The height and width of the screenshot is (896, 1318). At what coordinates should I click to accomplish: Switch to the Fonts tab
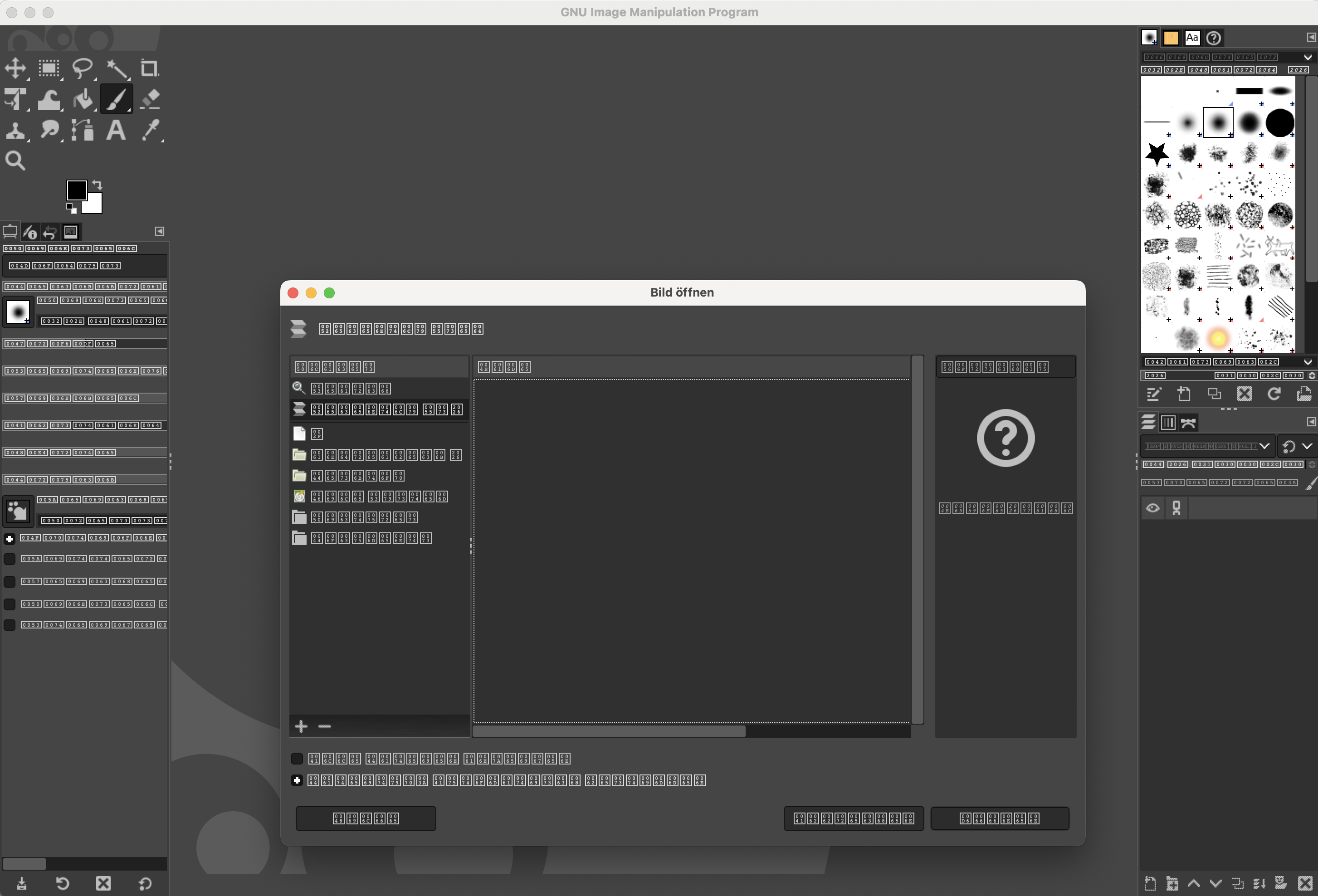[1192, 38]
